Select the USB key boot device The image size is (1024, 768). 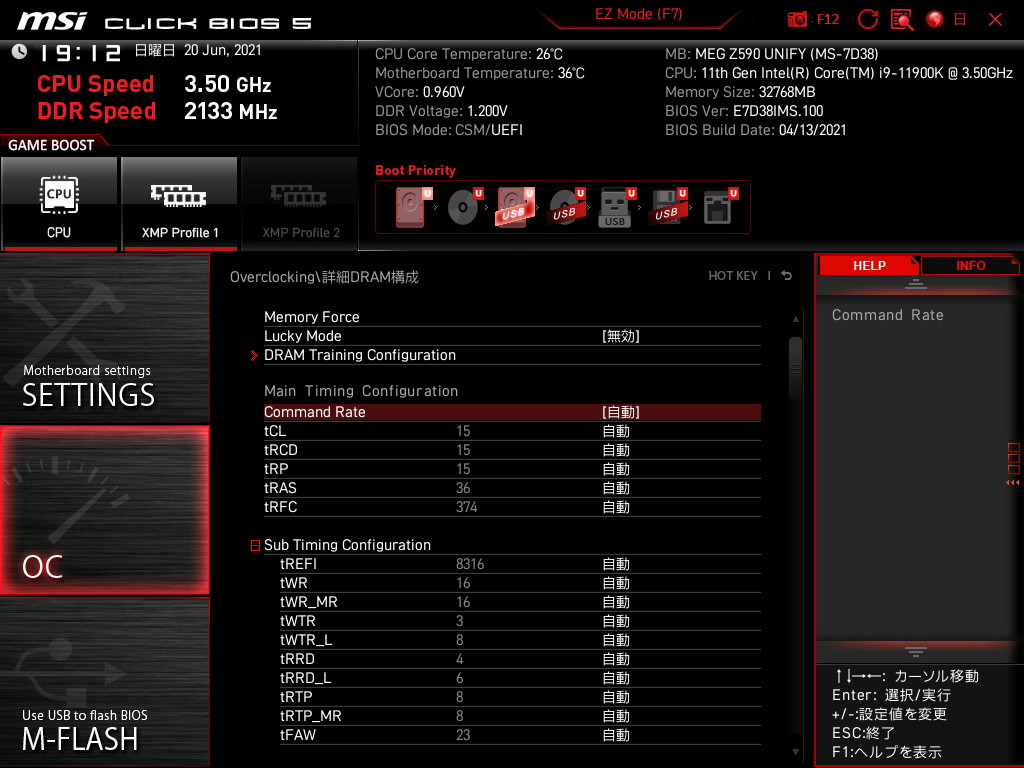pyautogui.click(x=616, y=208)
